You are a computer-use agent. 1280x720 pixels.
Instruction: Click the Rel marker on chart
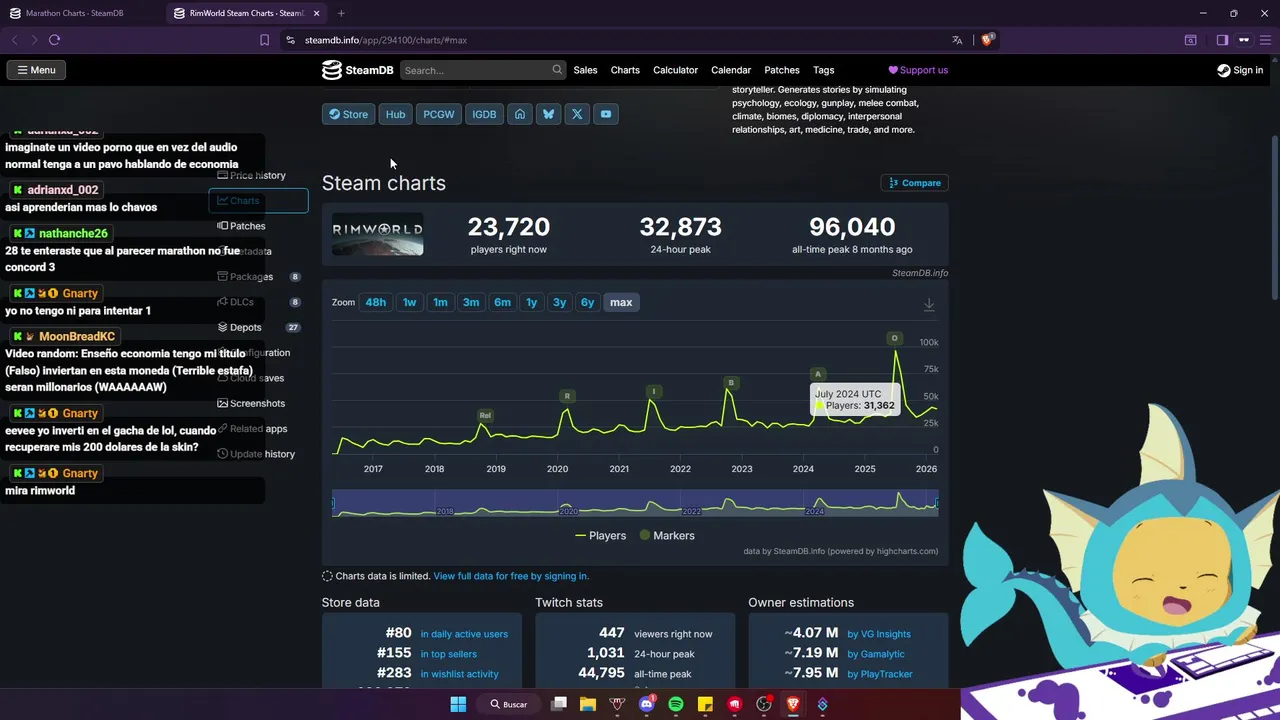[485, 415]
